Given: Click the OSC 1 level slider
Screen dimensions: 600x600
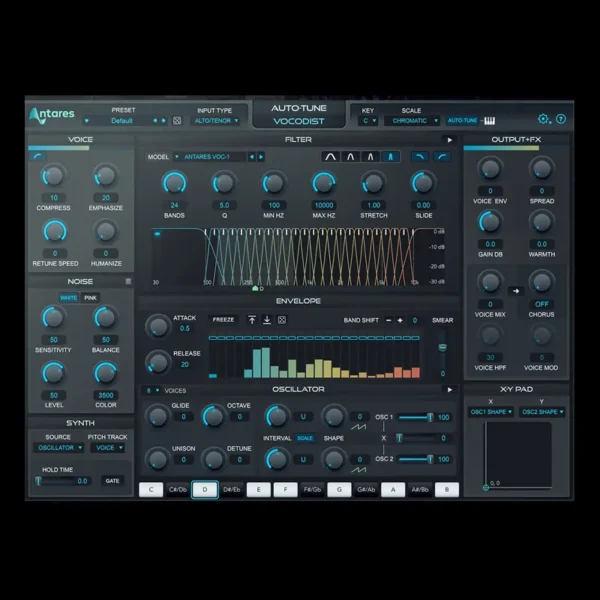Looking at the screenshot, I should pyautogui.click(x=416, y=417).
